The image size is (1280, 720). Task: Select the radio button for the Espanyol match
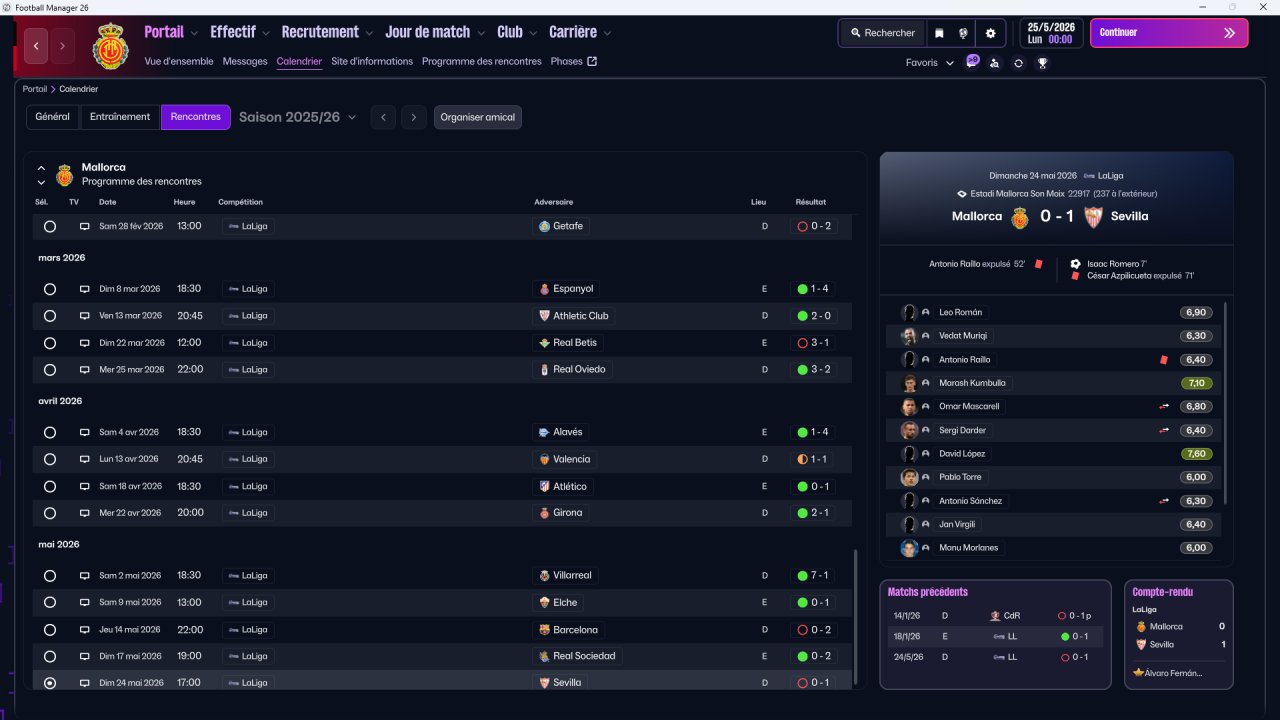50,289
